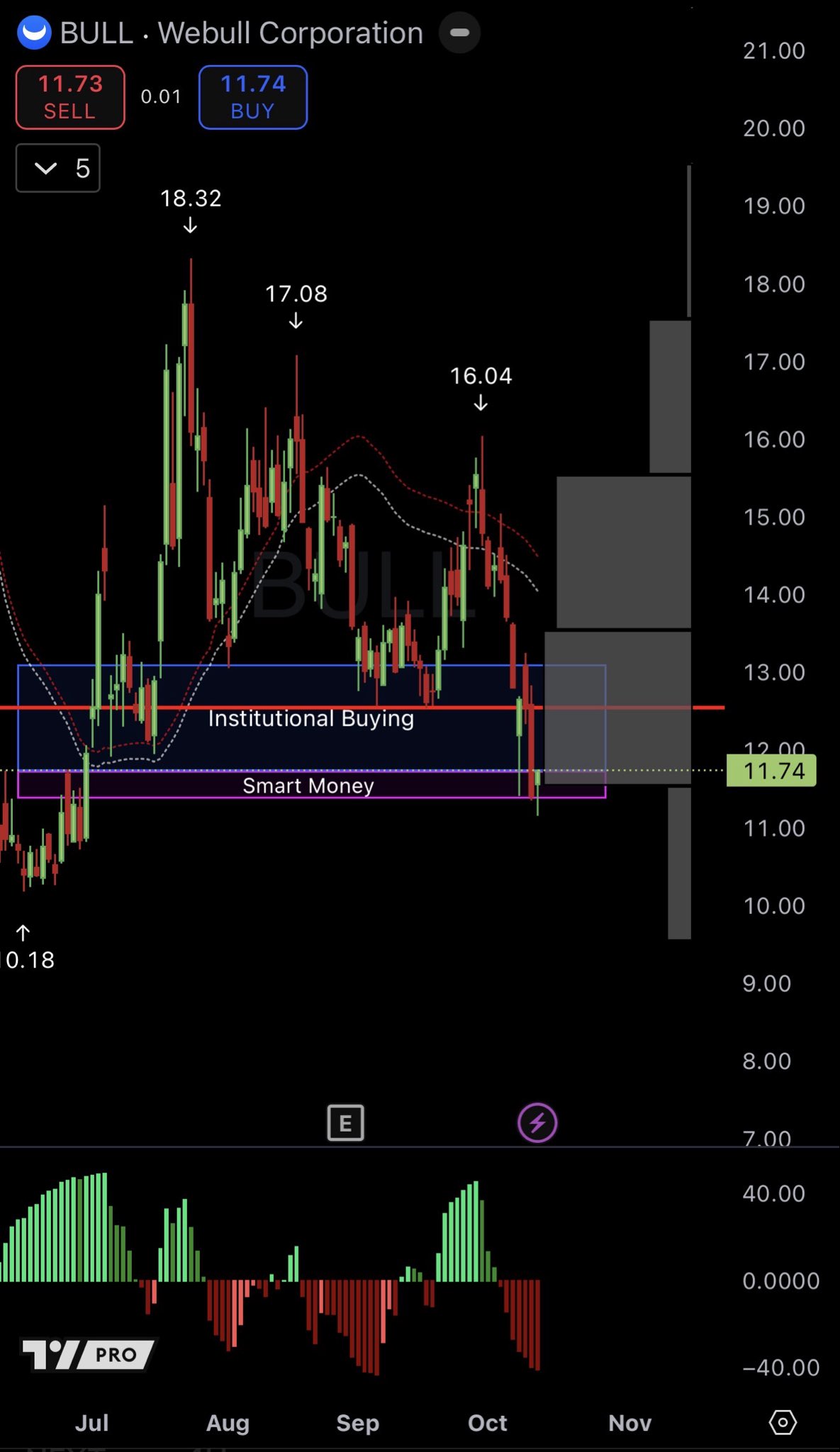The image size is (840, 1452).
Task: Tap the Oct label on time axis
Action: [488, 1423]
